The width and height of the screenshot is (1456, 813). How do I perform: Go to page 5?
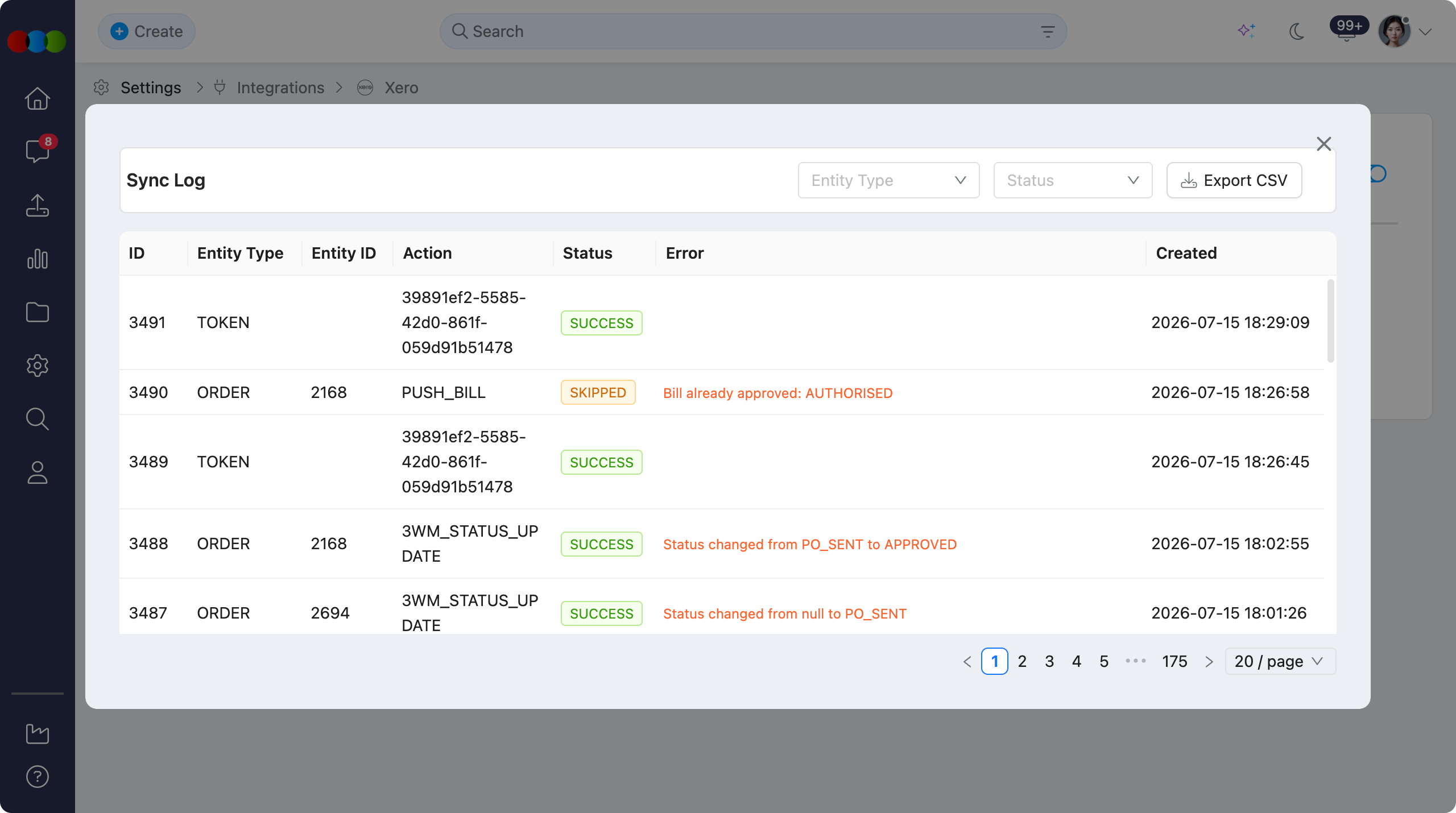1104,661
